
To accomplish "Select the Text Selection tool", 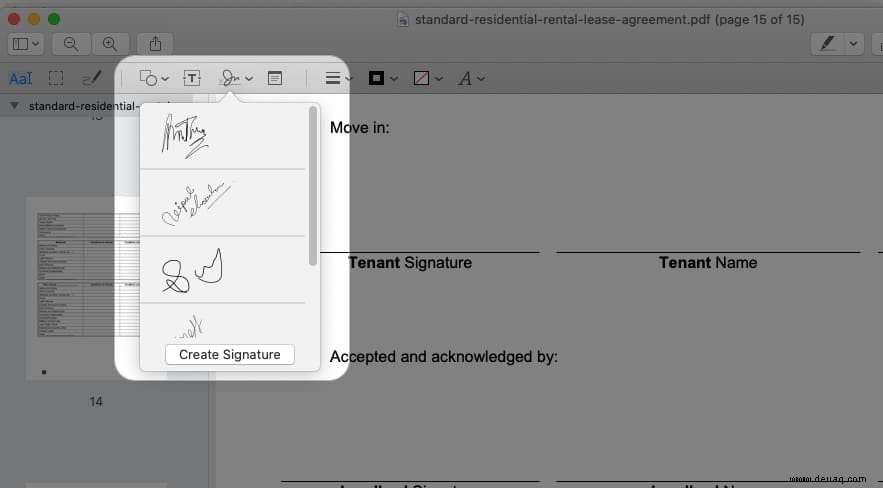I will [20, 78].
